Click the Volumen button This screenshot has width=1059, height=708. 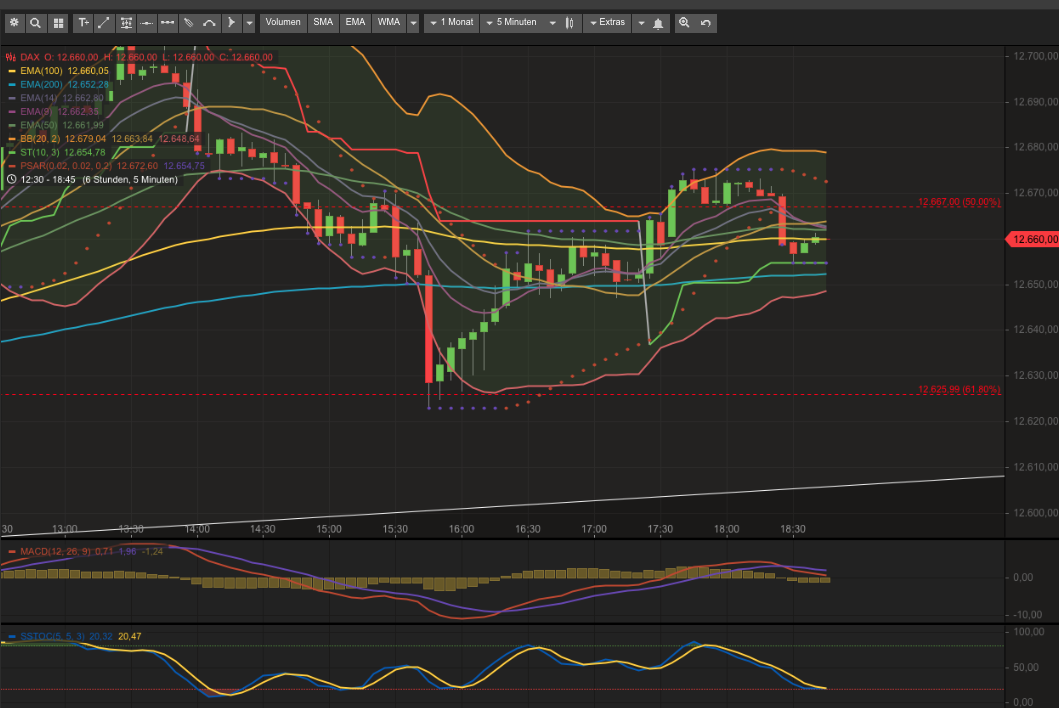282,22
